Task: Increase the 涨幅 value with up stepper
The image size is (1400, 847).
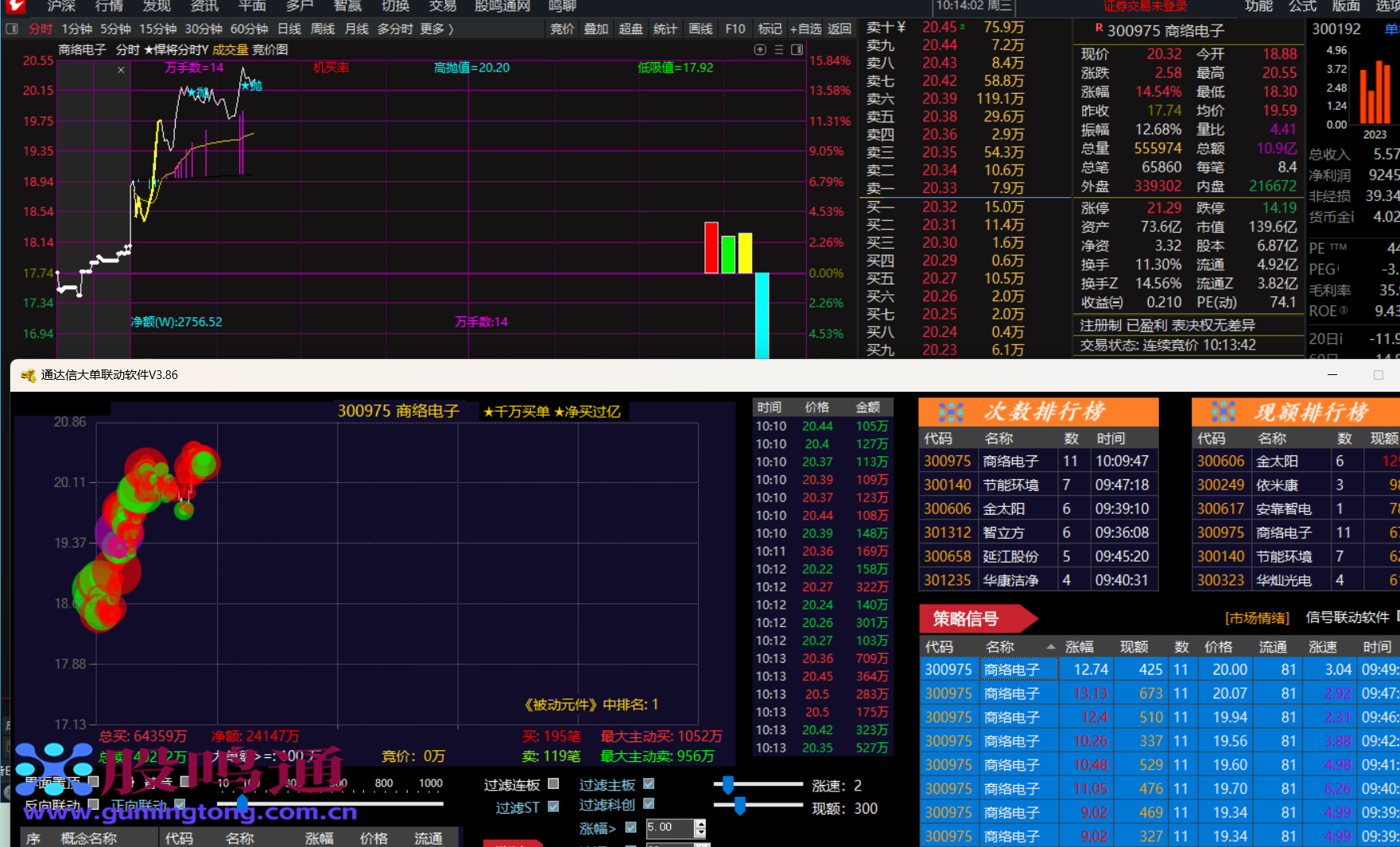Action: pos(700,823)
